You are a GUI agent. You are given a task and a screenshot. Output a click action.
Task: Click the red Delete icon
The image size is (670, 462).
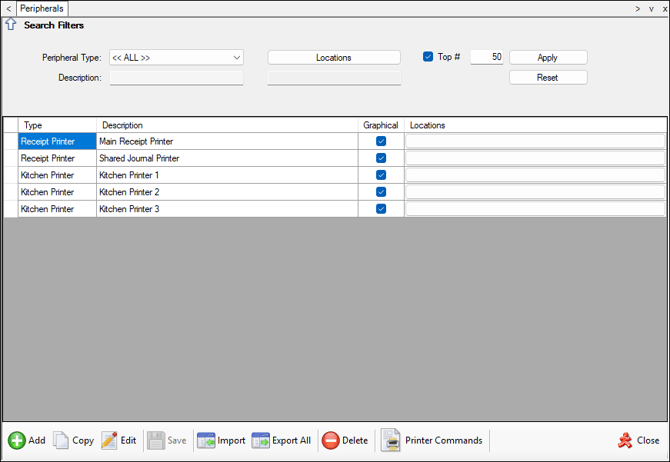point(330,440)
